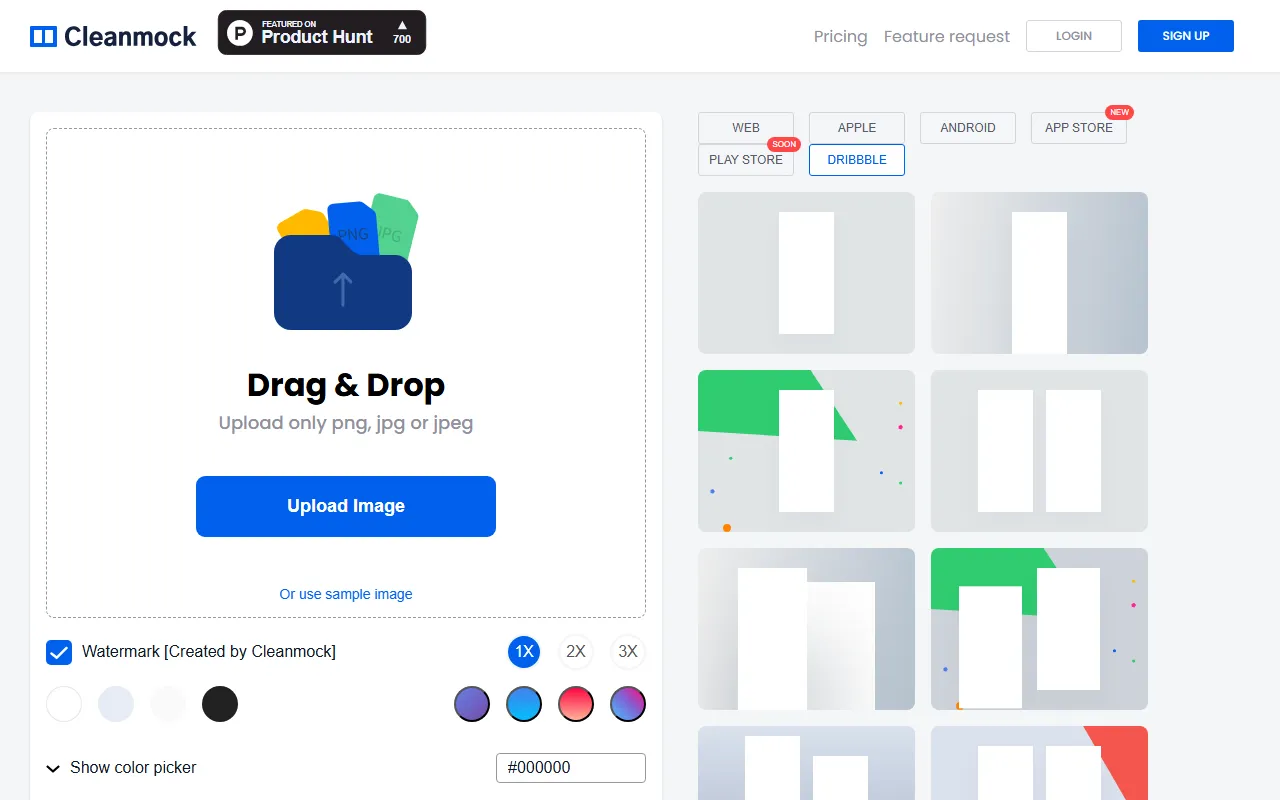Click the folder upload illustration

[x=343, y=263]
